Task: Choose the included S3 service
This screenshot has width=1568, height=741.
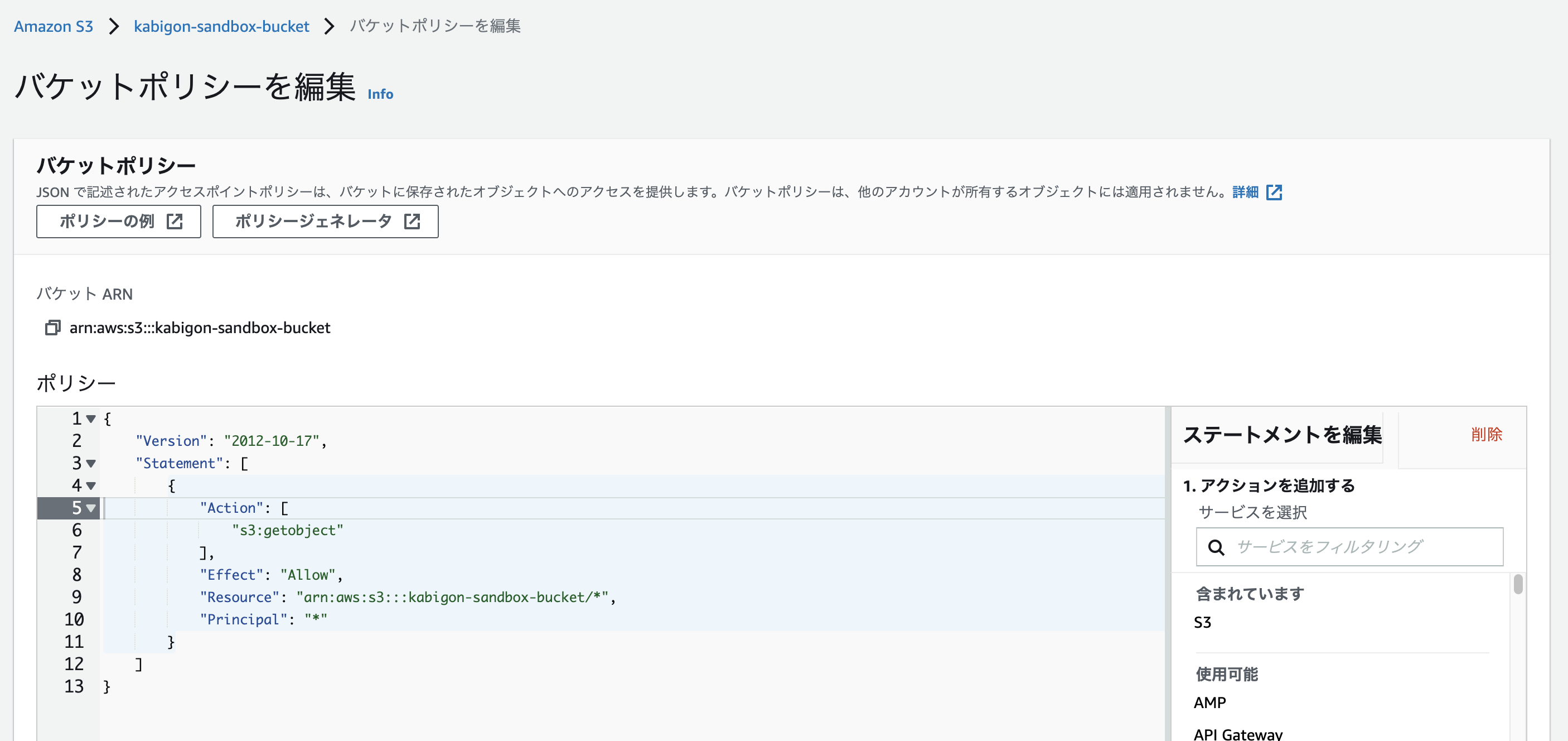Action: tap(1202, 622)
